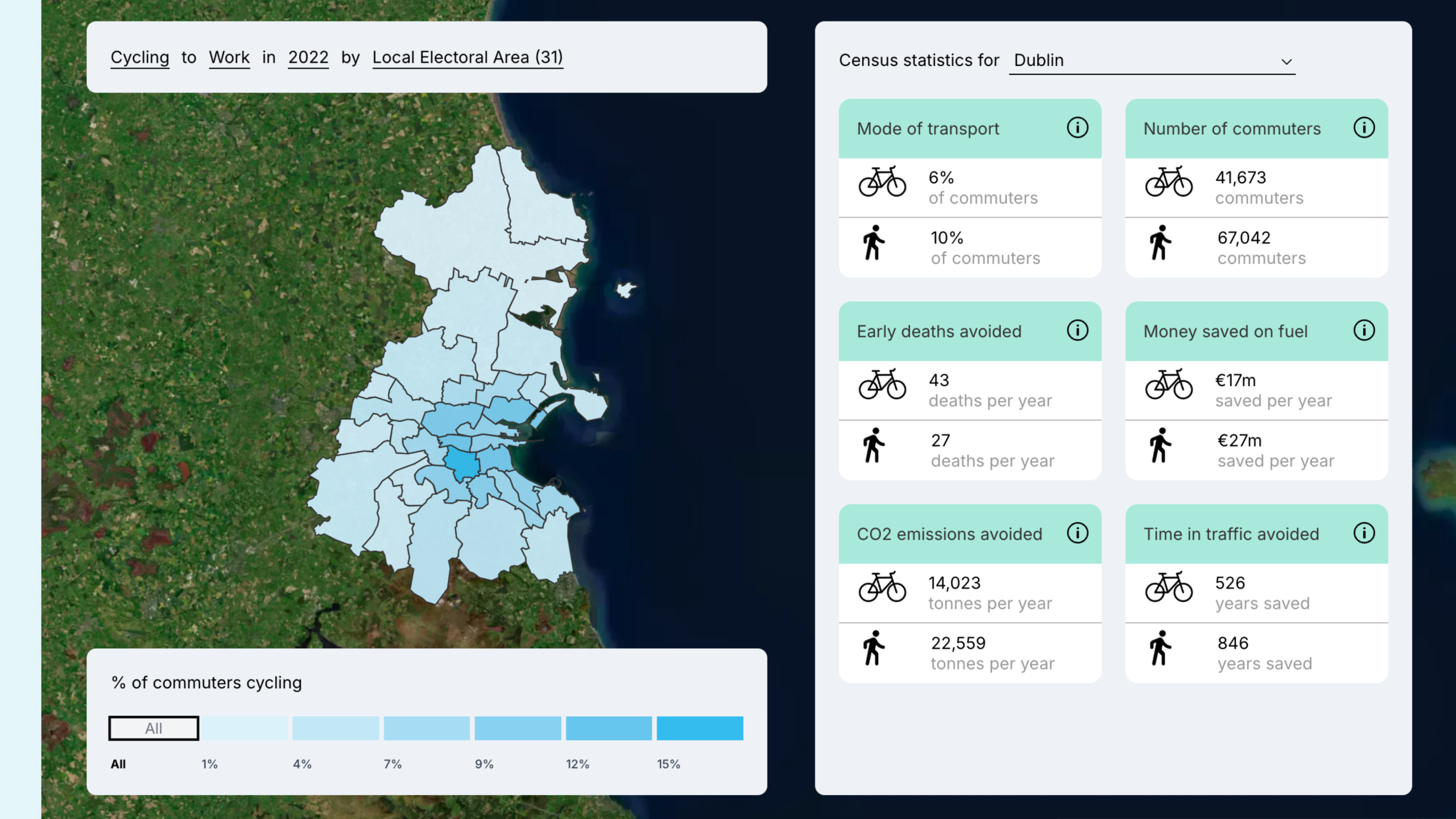Viewport: 1456px width, 819px height.
Task: Click walker icon next to 22,559 tonnes
Action: [x=874, y=648]
